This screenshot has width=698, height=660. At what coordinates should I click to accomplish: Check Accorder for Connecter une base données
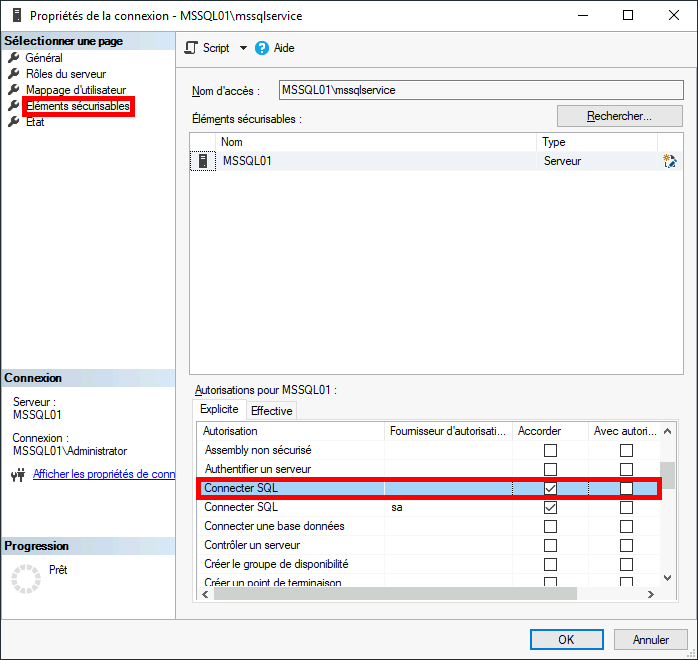(x=550, y=526)
